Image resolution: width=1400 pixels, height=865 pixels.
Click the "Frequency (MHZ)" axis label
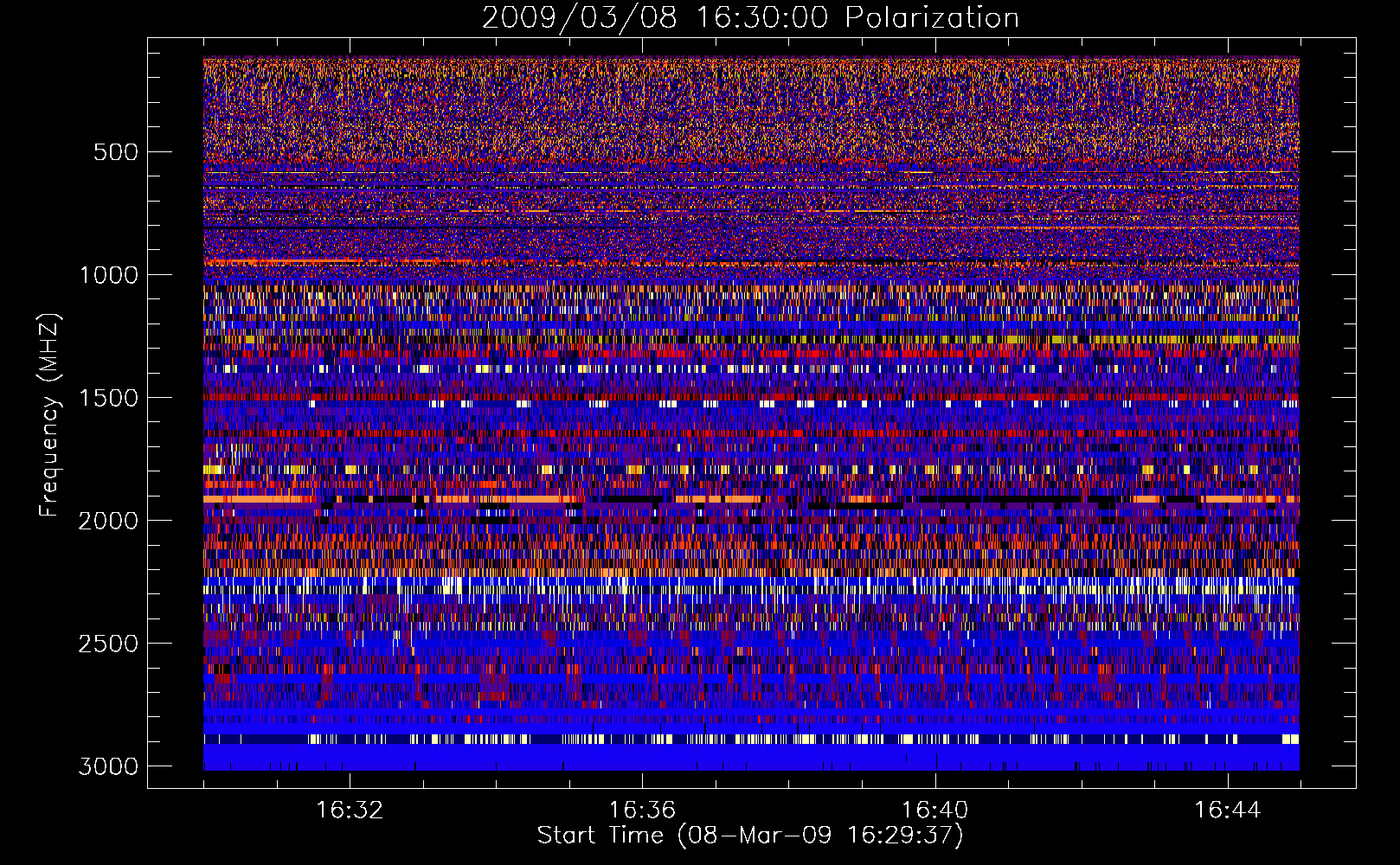pyautogui.click(x=50, y=415)
